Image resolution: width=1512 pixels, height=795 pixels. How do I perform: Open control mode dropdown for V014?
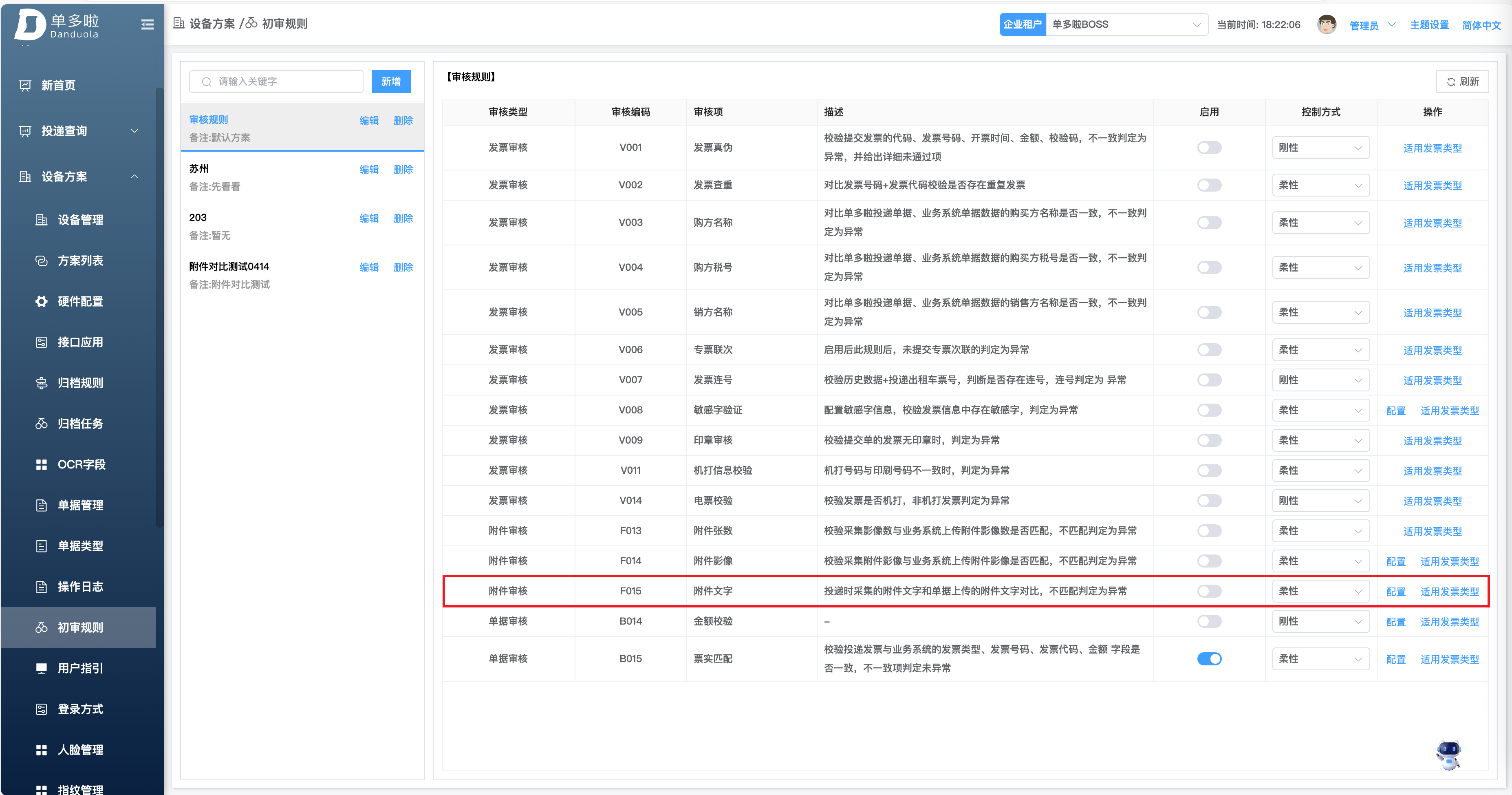tap(1320, 500)
